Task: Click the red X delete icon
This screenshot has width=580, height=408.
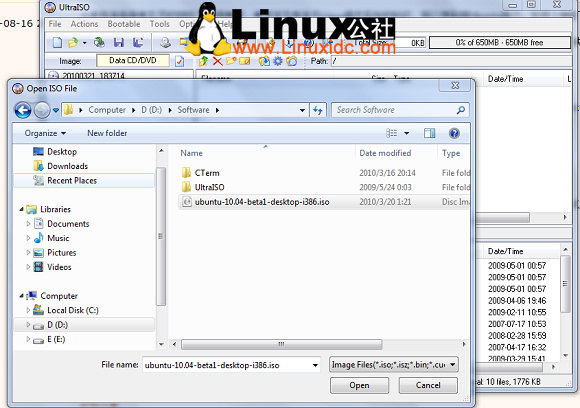Action: (x=218, y=61)
